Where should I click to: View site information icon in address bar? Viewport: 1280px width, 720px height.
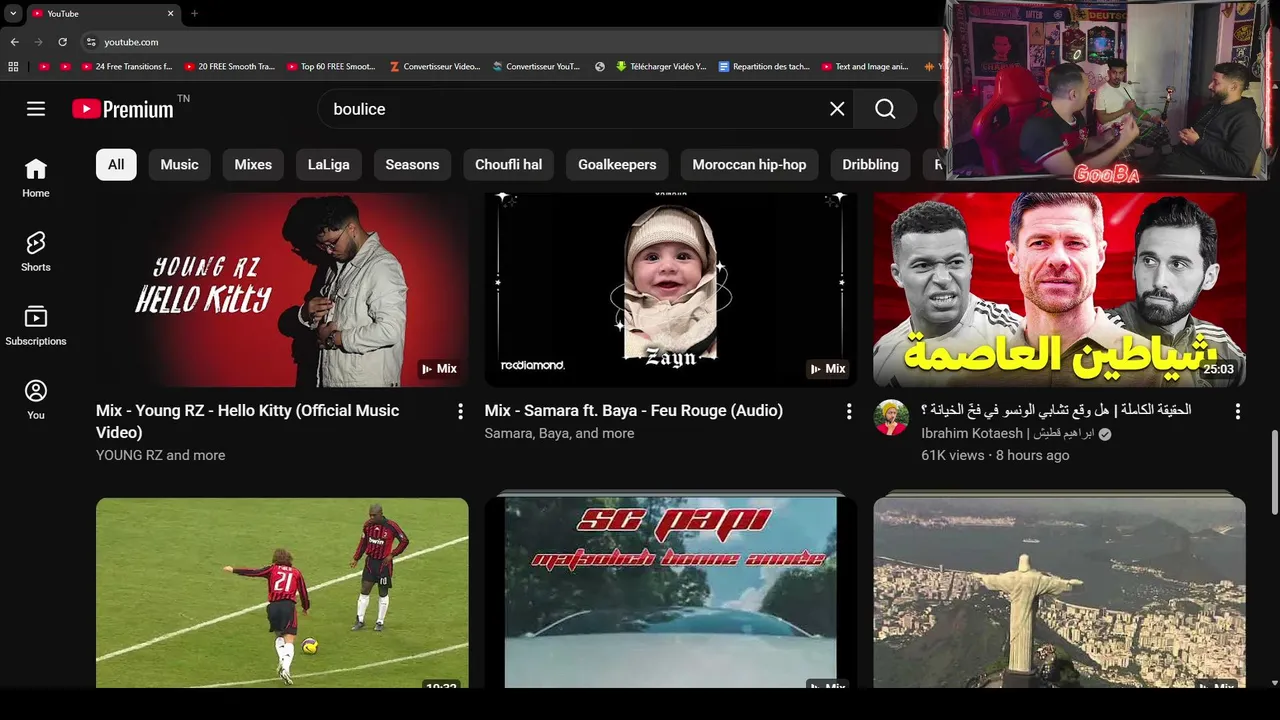tap(91, 42)
